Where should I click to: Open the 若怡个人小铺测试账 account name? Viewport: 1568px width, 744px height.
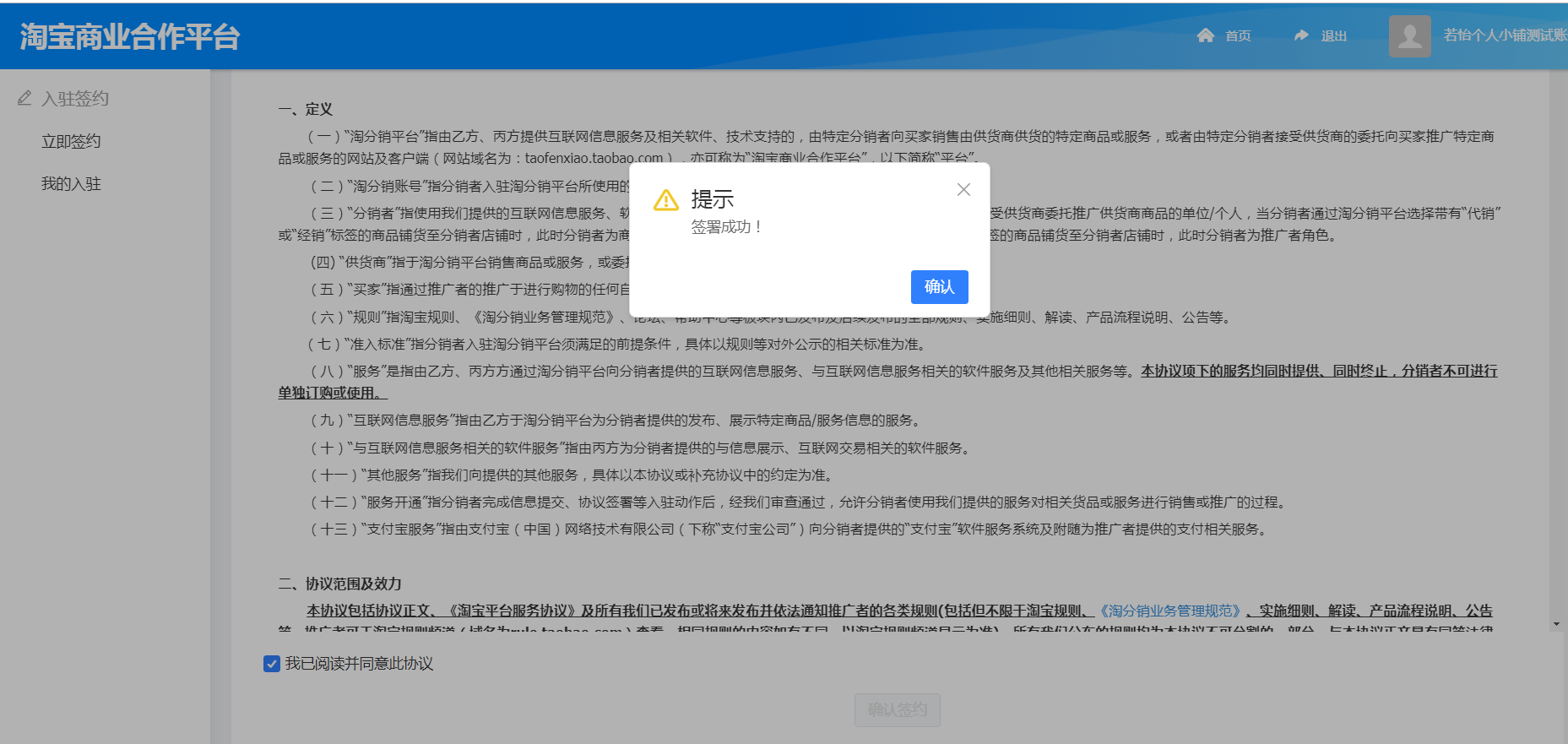1505,35
